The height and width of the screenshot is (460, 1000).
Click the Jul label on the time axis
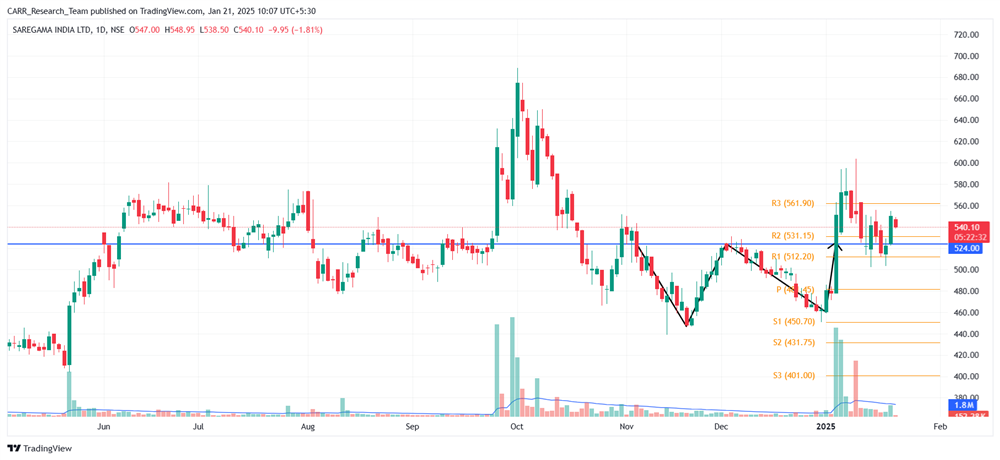tap(199, 425)
